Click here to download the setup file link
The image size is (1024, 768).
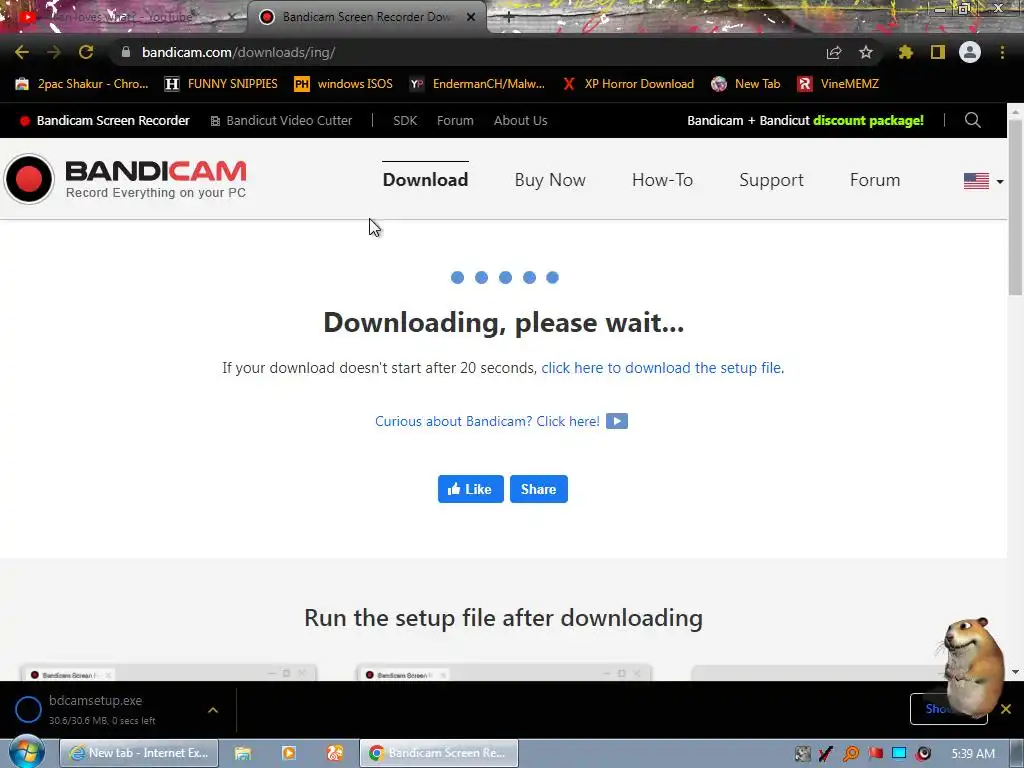coord(662,368)
